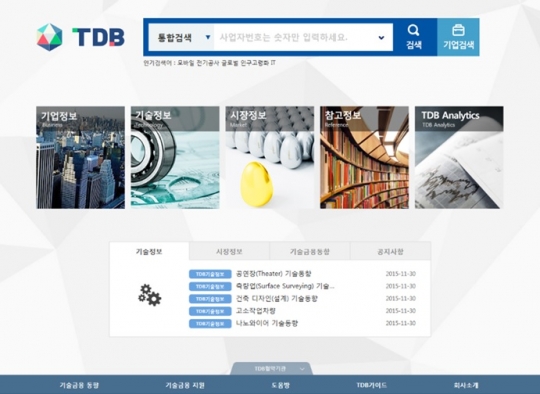Click 기술금융 지원 in the footer menu

pyautogui.click(x=185, y=385)
